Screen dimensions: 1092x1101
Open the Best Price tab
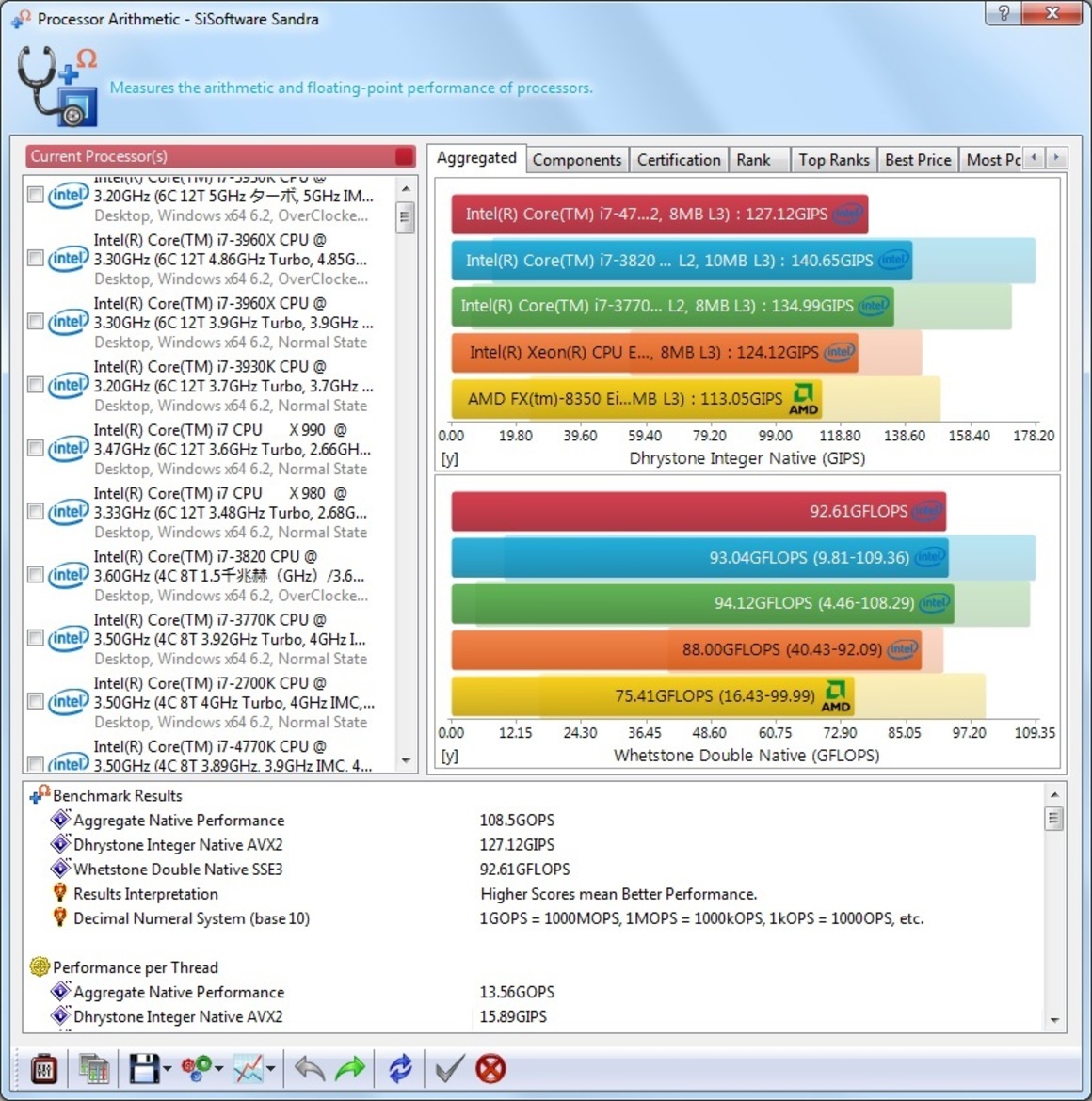[x=918, y=160]
